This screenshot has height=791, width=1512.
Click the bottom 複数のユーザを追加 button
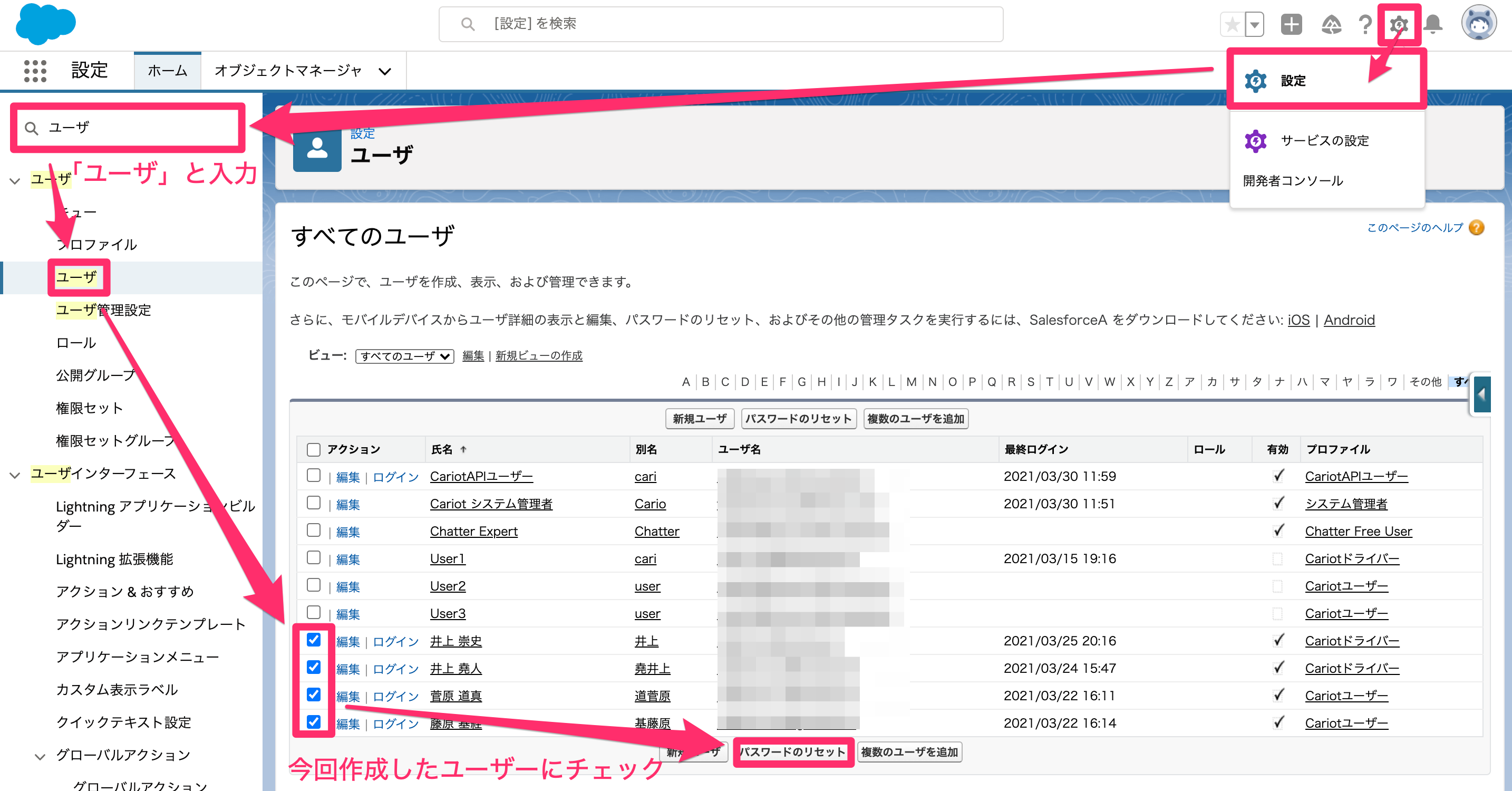click(x=909, y=753)
